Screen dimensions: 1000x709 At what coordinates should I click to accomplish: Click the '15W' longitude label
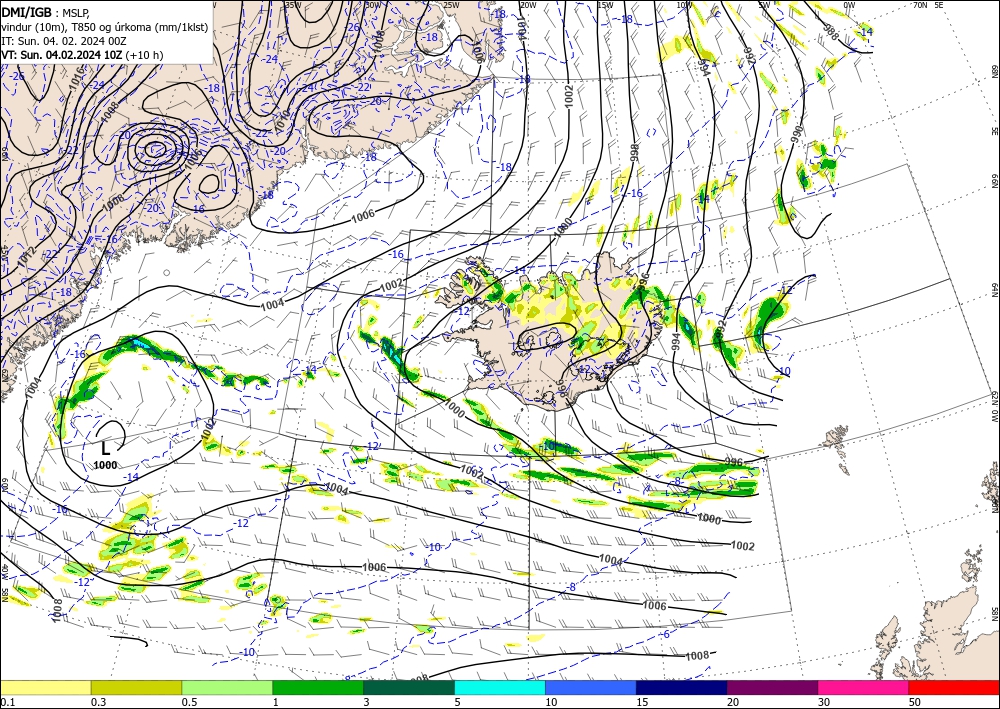605,4
